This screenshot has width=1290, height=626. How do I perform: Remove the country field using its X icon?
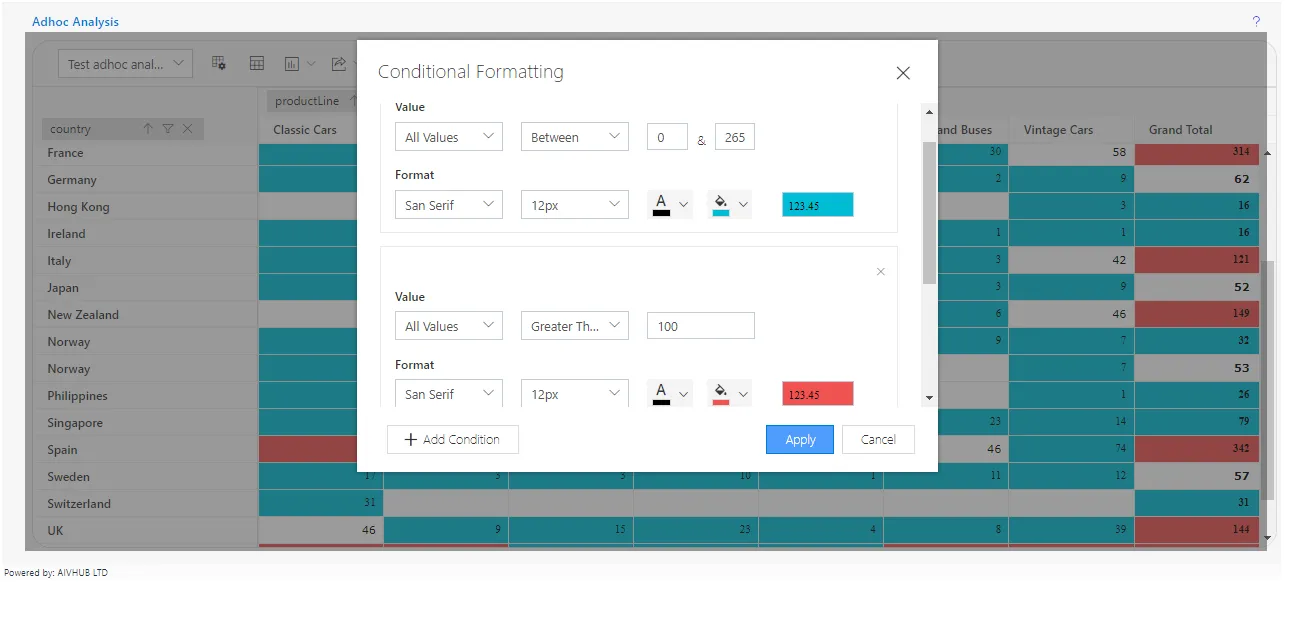pyautogui.click(x=187, y=128)
